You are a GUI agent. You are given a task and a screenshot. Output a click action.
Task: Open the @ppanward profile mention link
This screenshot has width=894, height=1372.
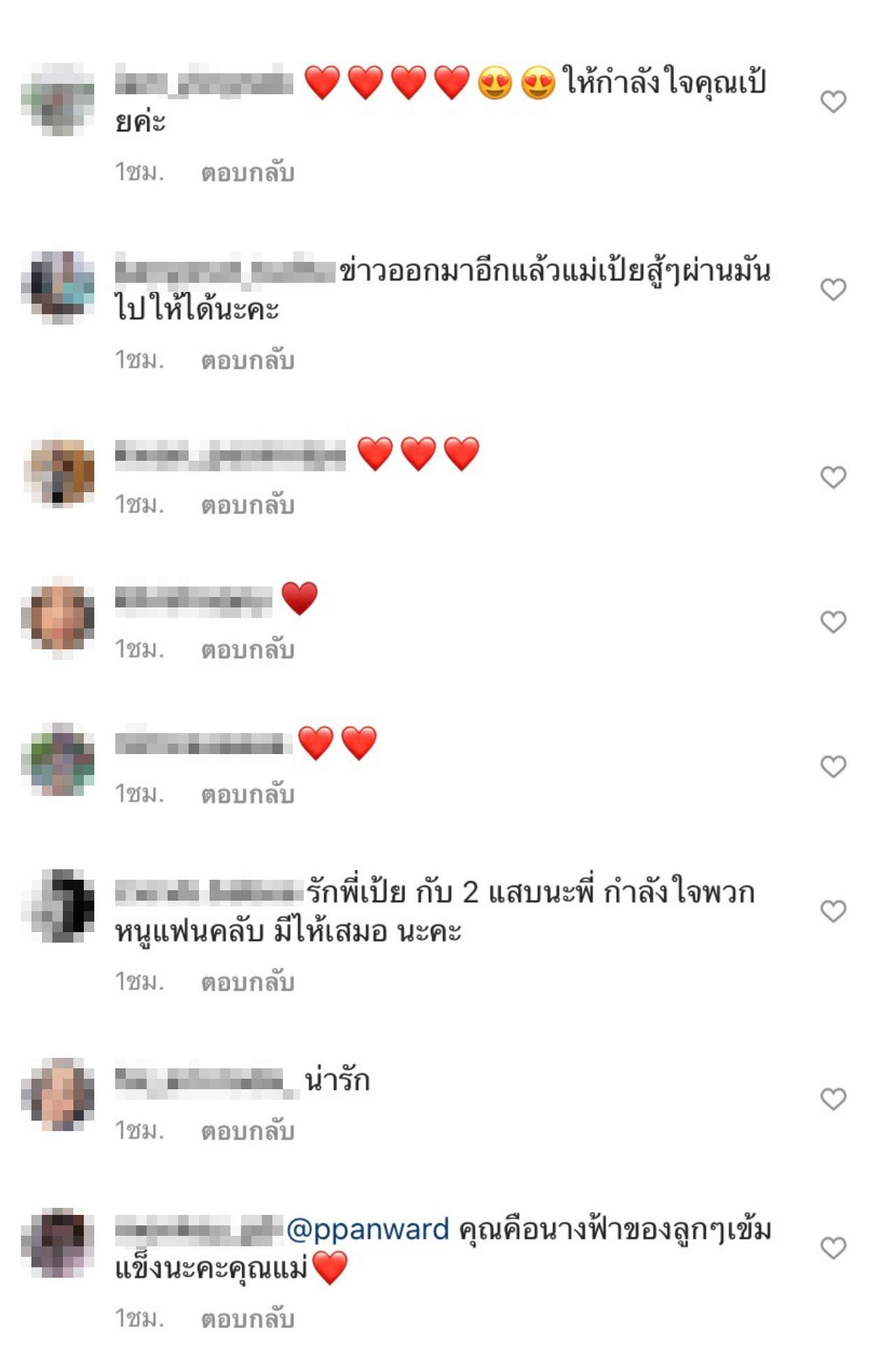pos(368,1230)
